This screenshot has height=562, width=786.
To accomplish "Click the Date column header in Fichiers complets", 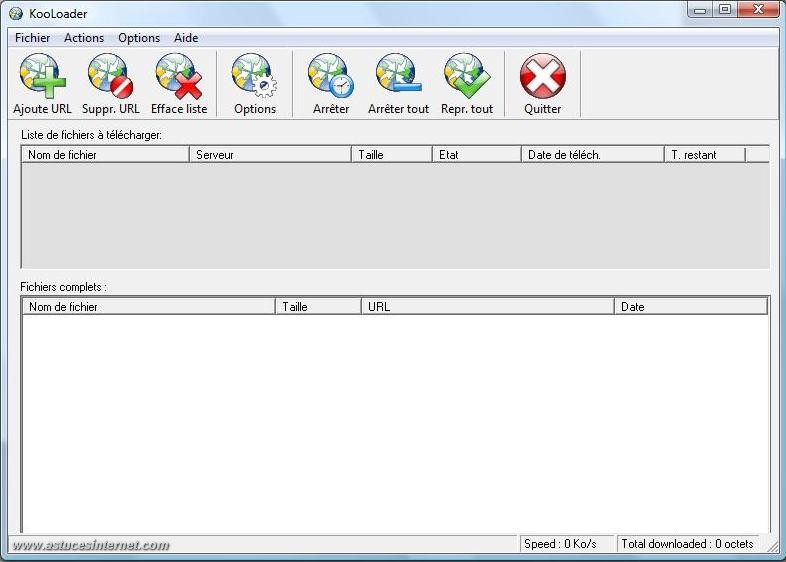I will 691,307.
